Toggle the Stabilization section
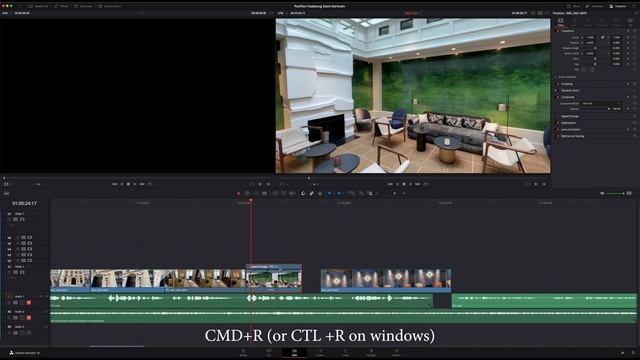 point(558,123)
